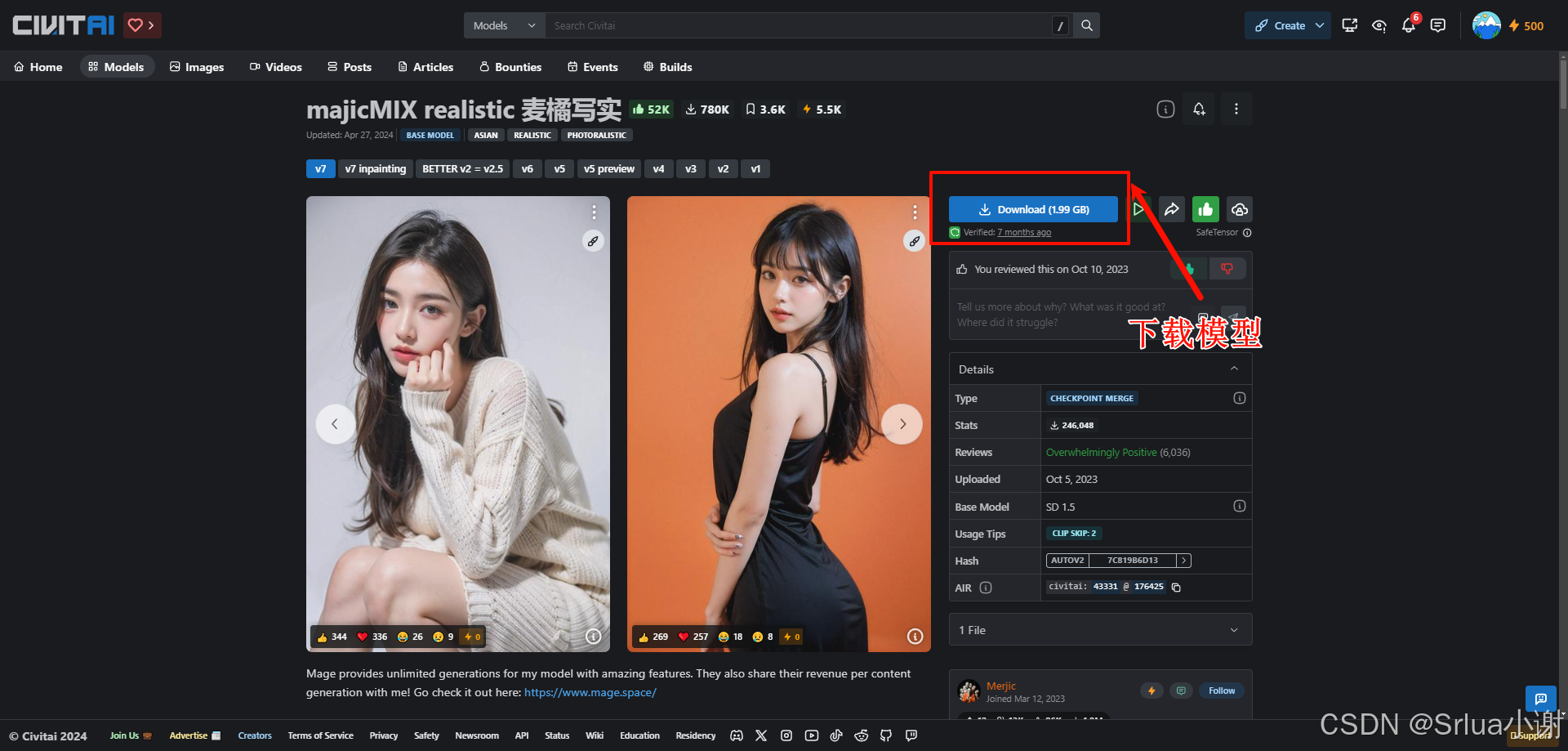
Task: Open the notifications bell in header
Action: click(1409, 25)
